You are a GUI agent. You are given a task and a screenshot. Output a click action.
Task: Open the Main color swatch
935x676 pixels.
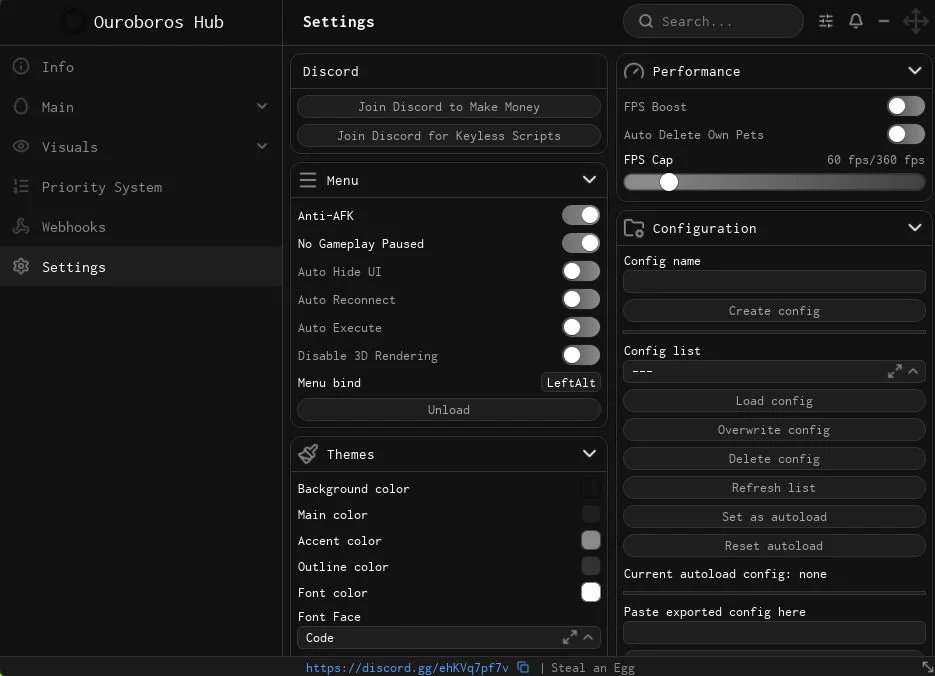coord(590,514)
